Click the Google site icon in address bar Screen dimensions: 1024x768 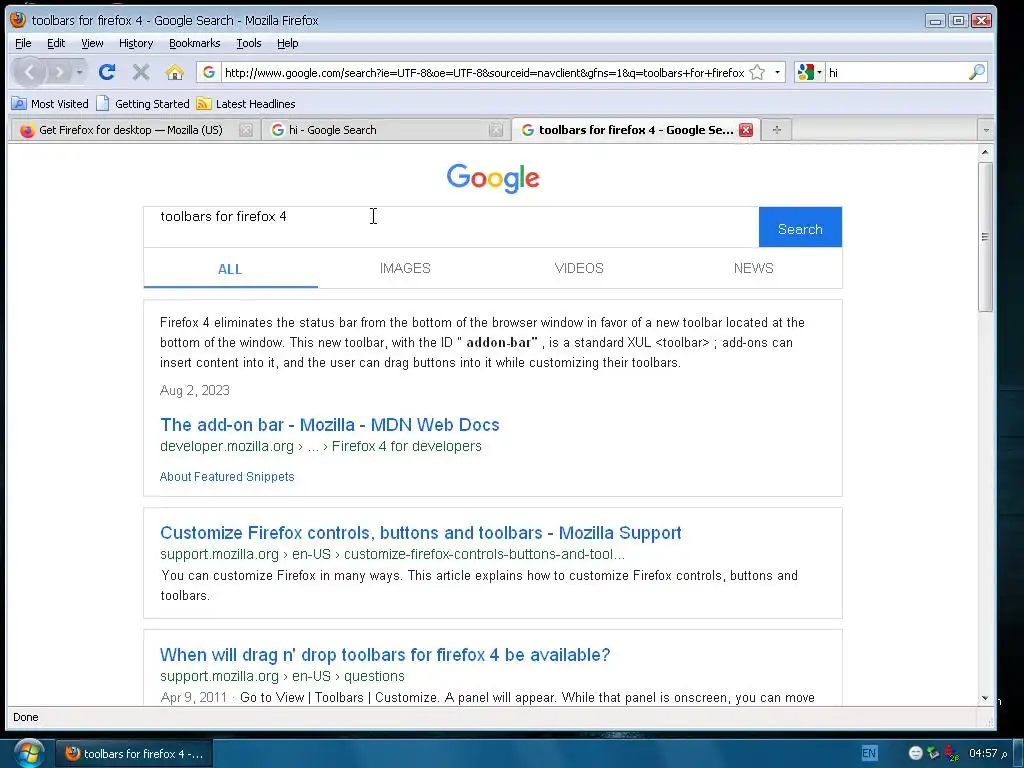209,72
